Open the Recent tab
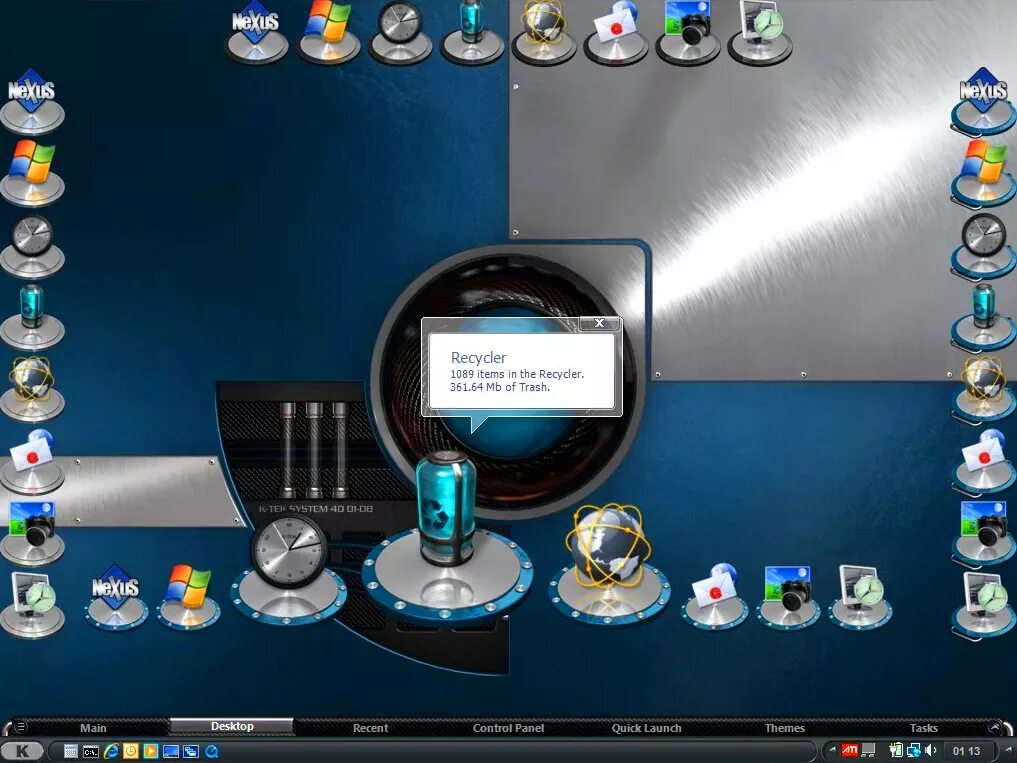1017x763 pixels. (x=370, y=728)
